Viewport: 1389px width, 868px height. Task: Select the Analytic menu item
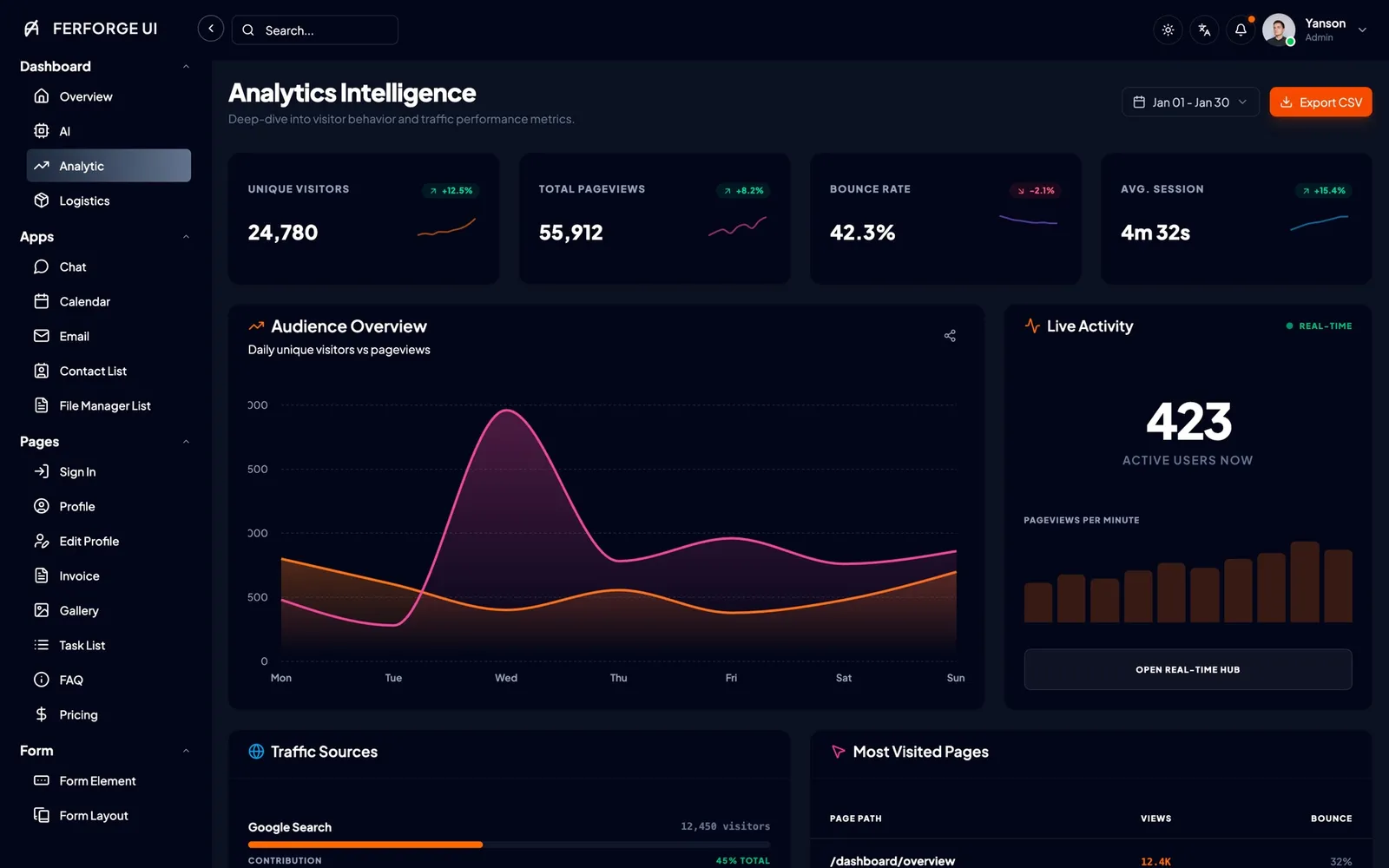(109, 166)
